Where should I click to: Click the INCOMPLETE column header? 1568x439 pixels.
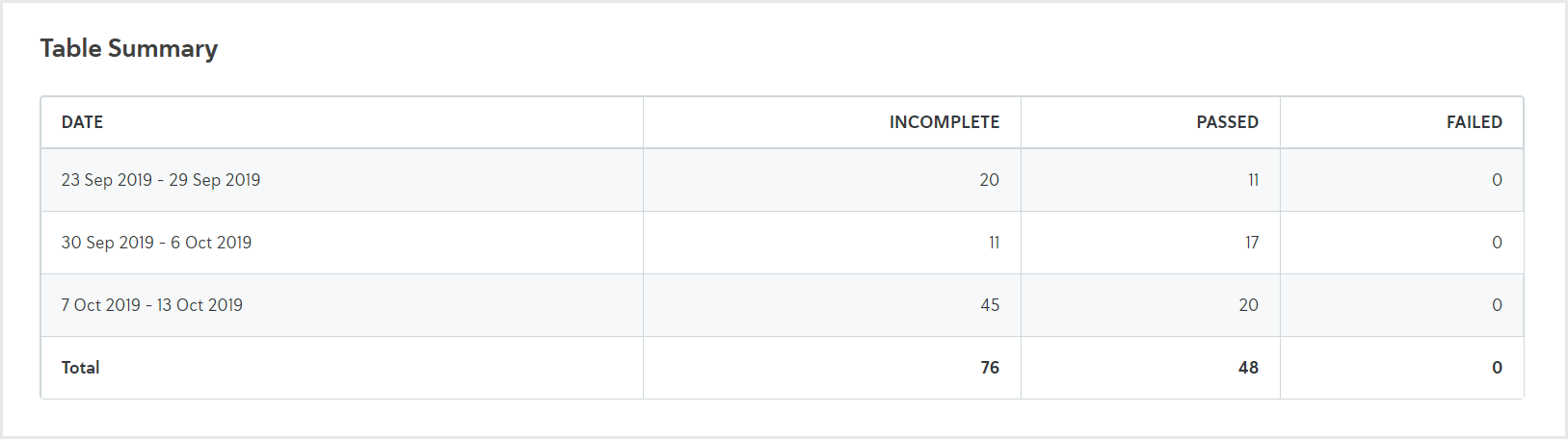pos(943,122)
